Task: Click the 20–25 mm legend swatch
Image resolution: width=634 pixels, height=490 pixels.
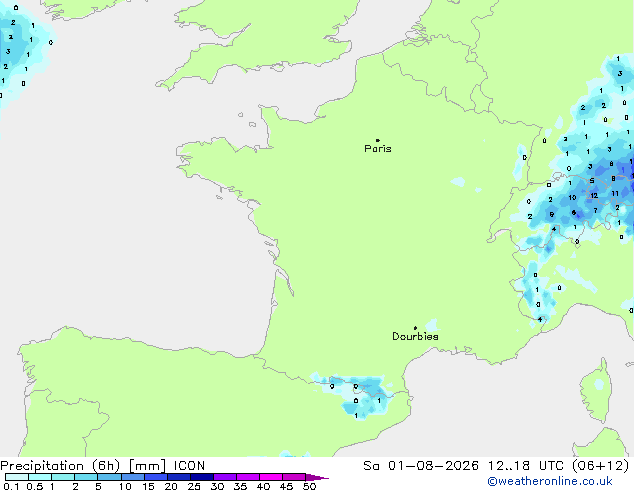Action: (x=178, y=477)
